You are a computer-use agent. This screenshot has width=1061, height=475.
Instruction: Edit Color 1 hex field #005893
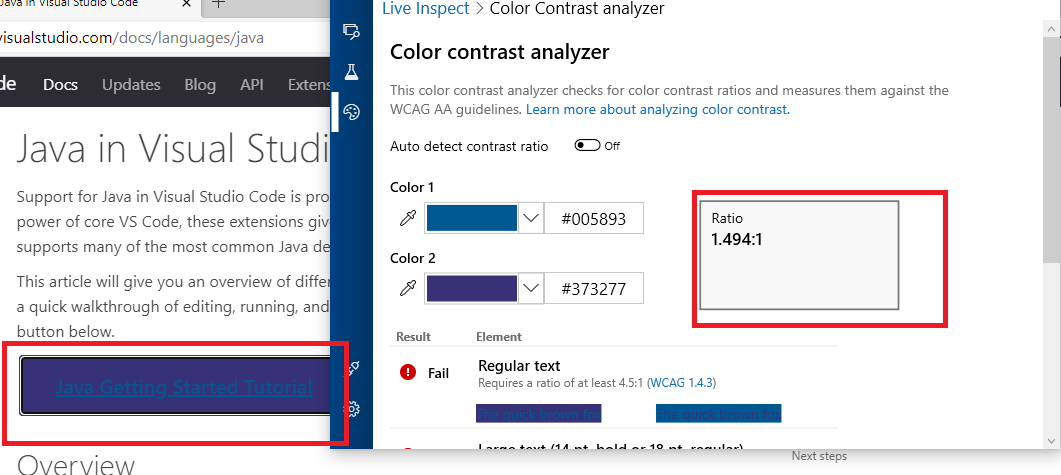pos(593,219)
